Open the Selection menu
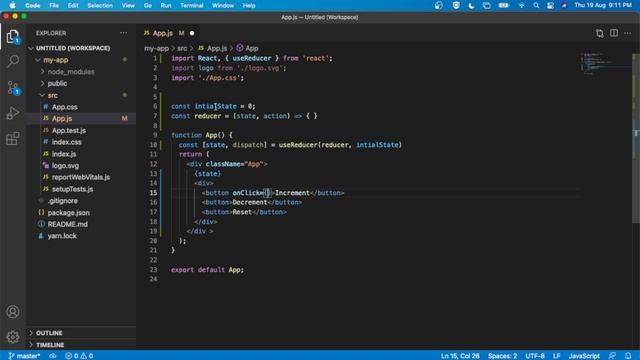Image resolution: width=640 pixels, height=360 pixels. (100, 5)
